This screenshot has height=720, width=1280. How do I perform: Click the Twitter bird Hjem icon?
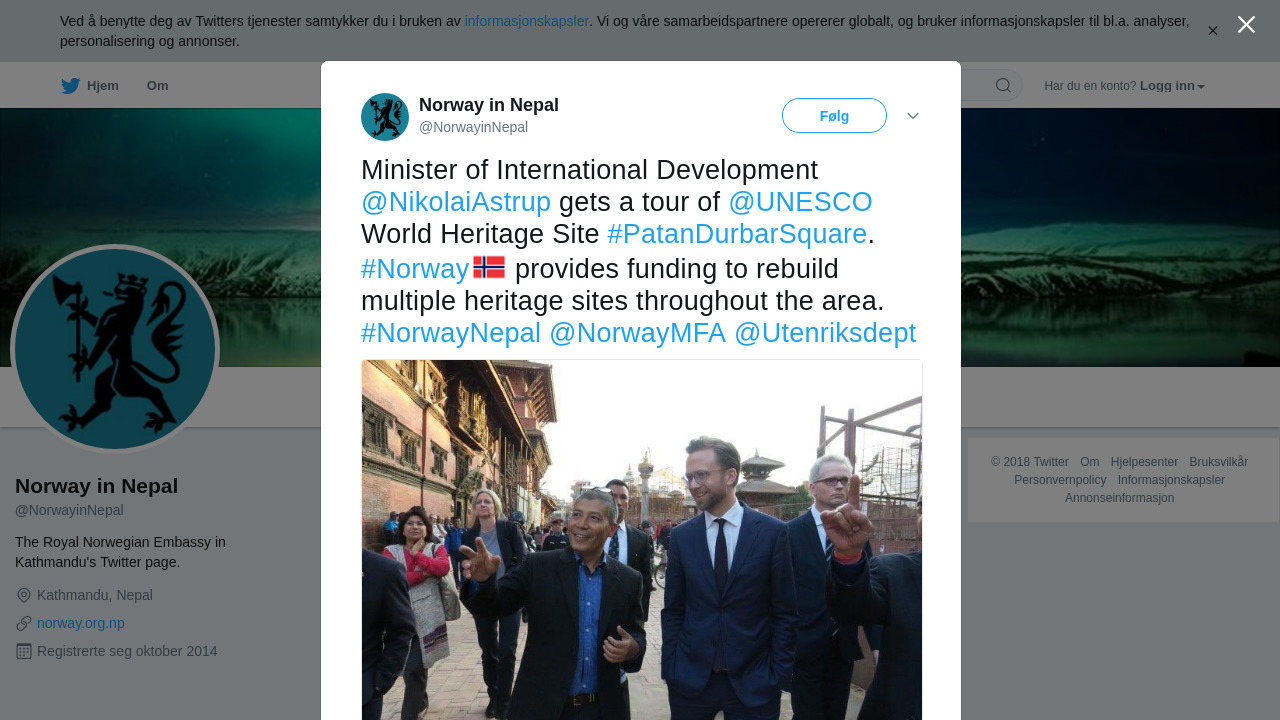pyautogui.click(x=70, y=86)
